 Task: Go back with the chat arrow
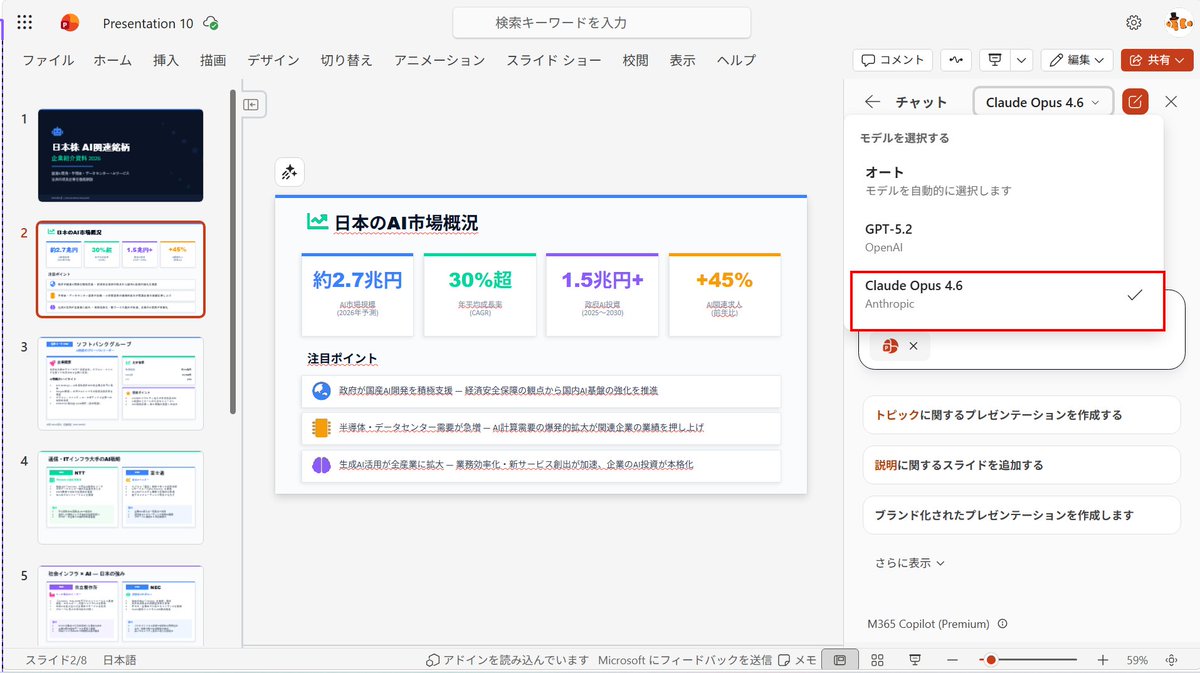873,101
